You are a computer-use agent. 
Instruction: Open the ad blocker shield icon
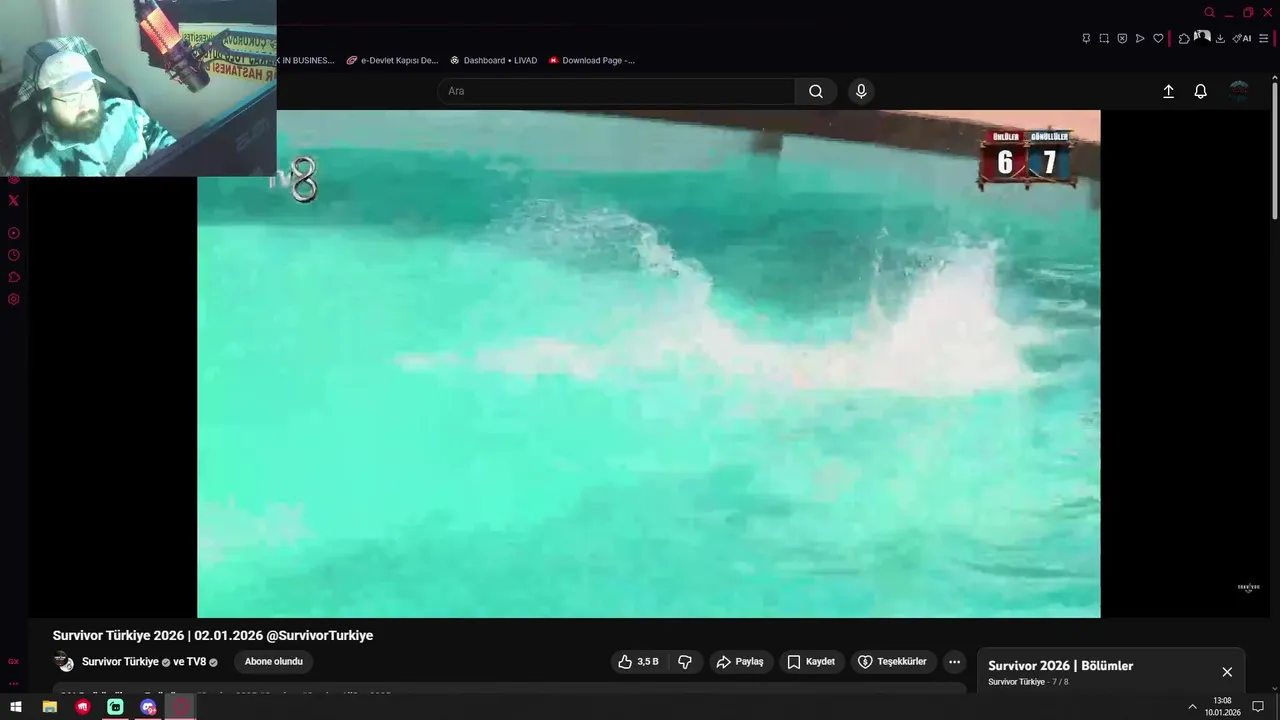[1122, 38]
